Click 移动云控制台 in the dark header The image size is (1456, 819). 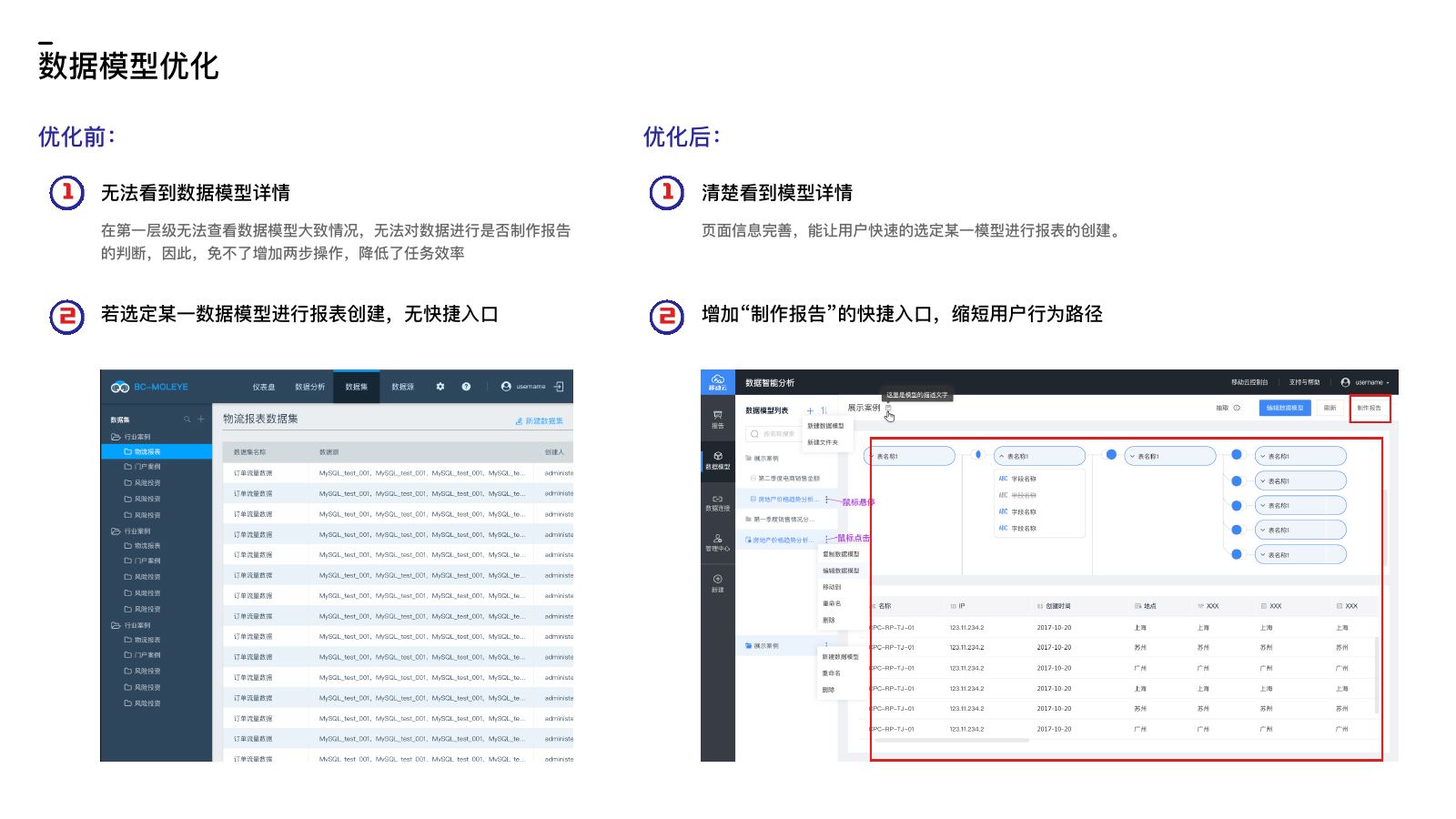1249,382
